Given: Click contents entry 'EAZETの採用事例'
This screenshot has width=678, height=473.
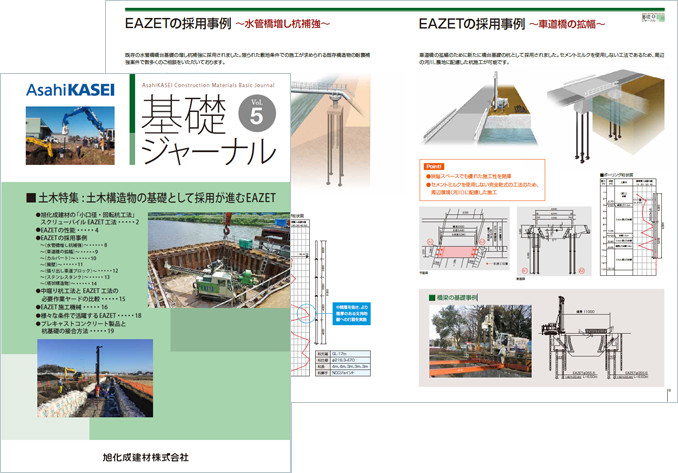Looking at the screenshot, I should 62,238.
